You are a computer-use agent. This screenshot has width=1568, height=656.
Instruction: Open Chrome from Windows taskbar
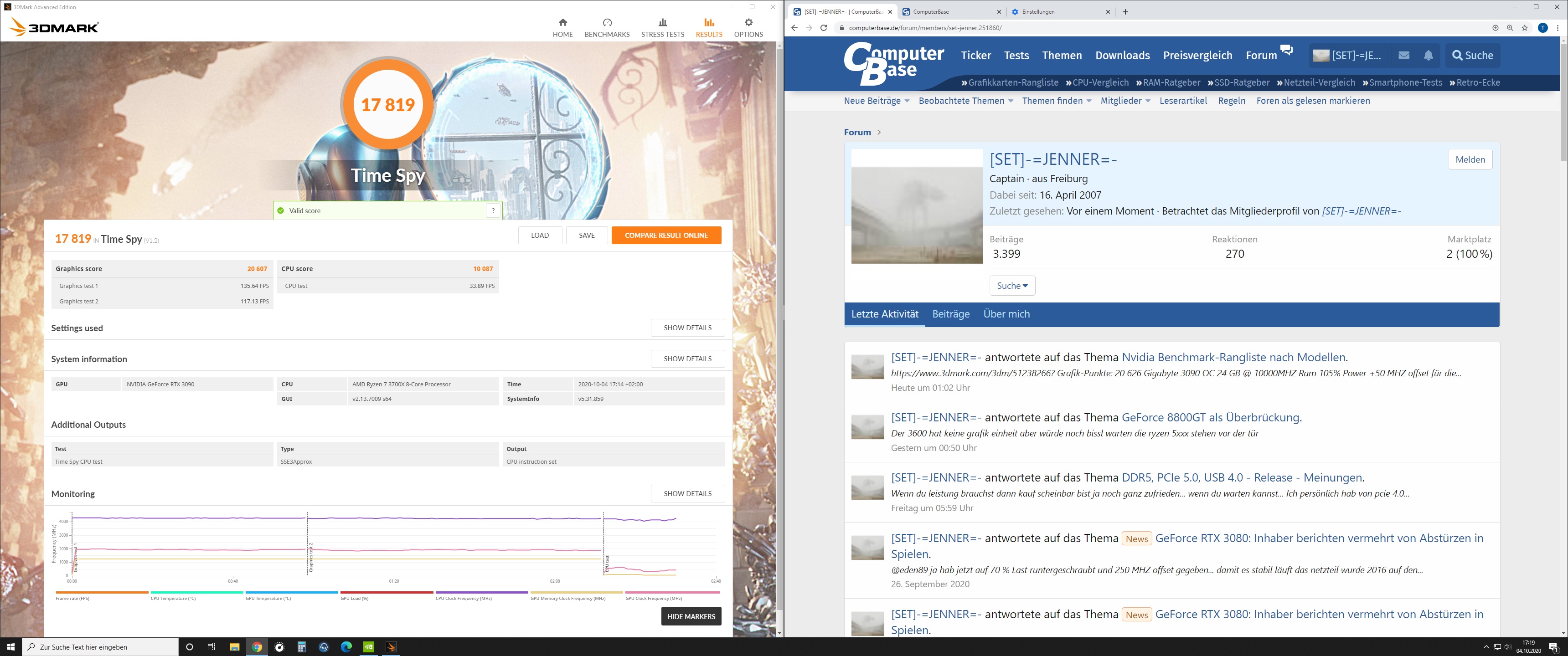coord(257,647)
